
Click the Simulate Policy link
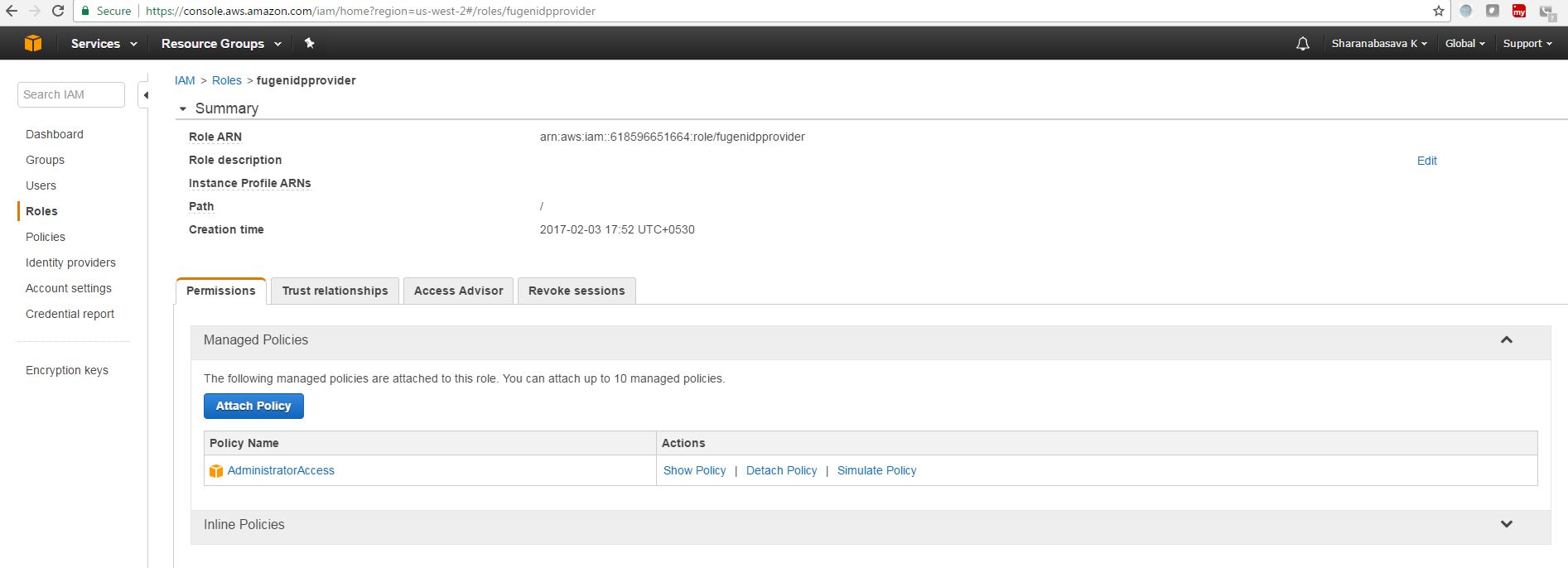point(876,470)
